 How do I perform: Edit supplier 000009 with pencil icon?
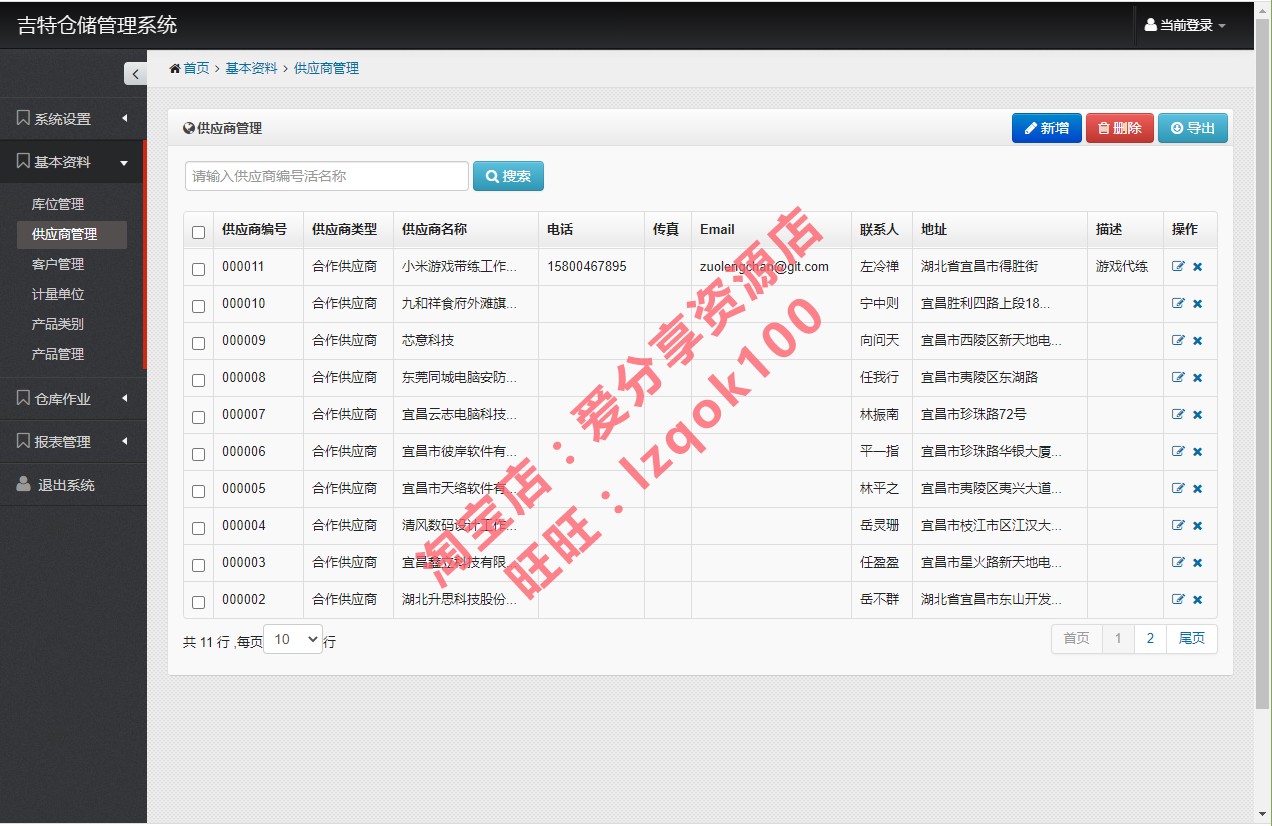pos(1178,341)
